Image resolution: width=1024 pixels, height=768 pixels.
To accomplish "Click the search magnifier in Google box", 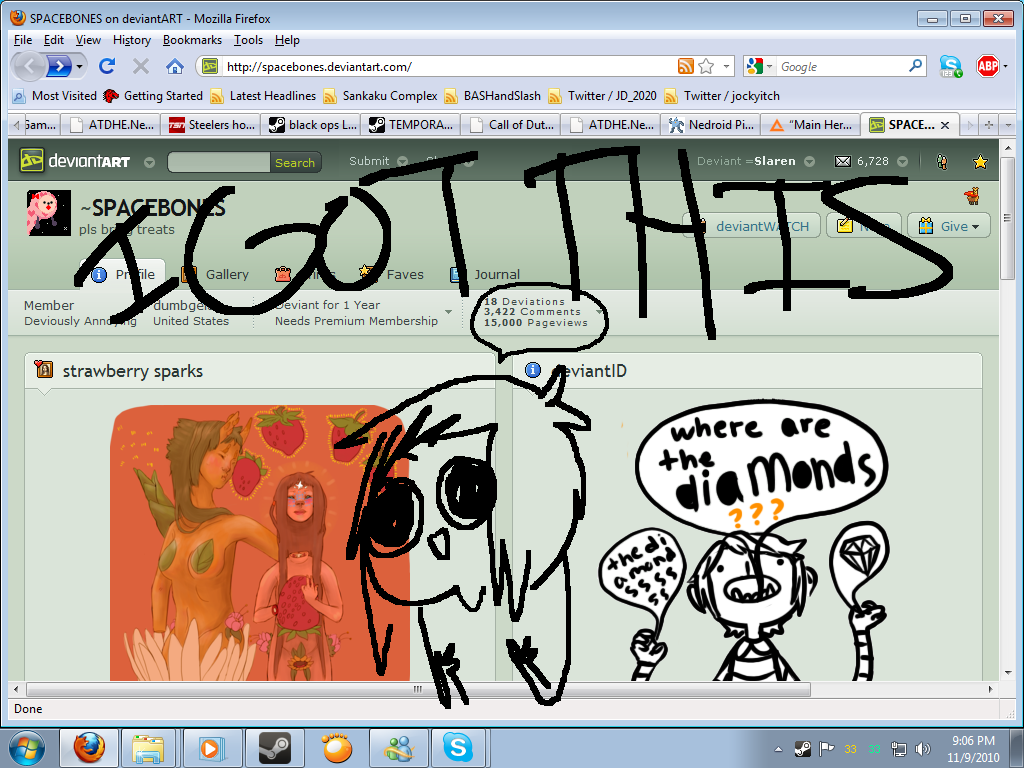I will [x=916, y=66].
